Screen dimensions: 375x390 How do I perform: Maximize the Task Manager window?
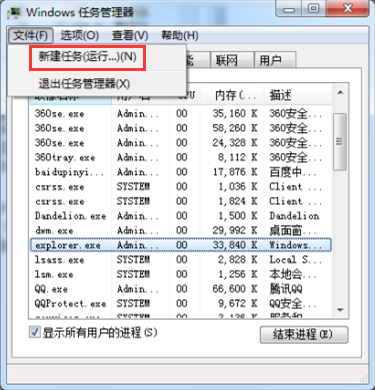click(313, 9)
